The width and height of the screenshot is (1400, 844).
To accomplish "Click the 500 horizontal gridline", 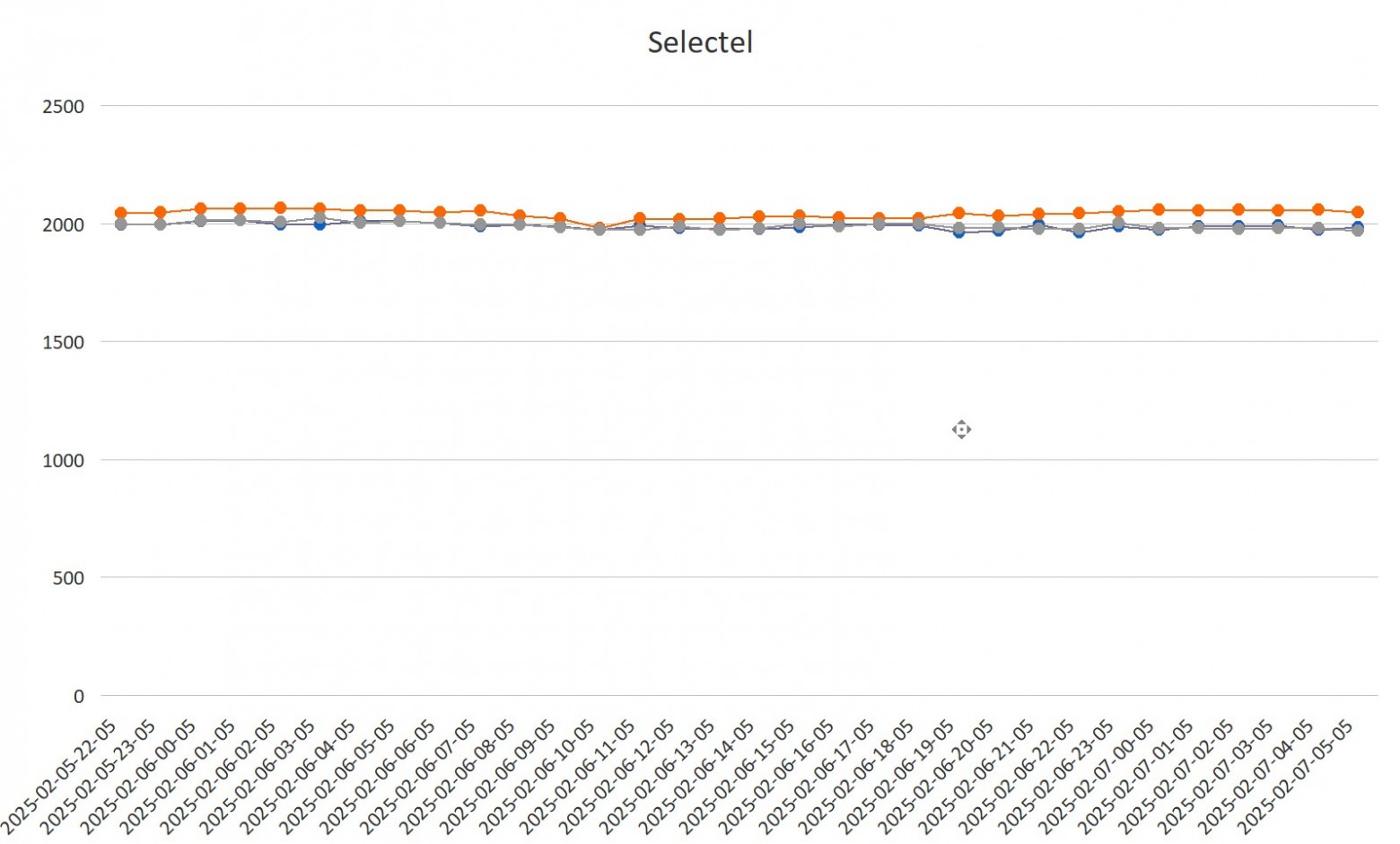I will pos(739,577).
